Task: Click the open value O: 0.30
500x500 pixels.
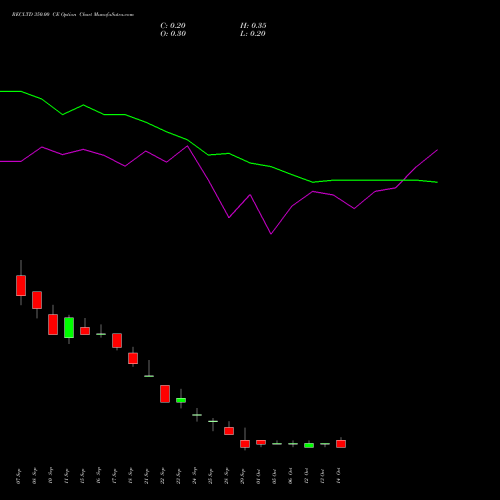Action: point(173,34)
